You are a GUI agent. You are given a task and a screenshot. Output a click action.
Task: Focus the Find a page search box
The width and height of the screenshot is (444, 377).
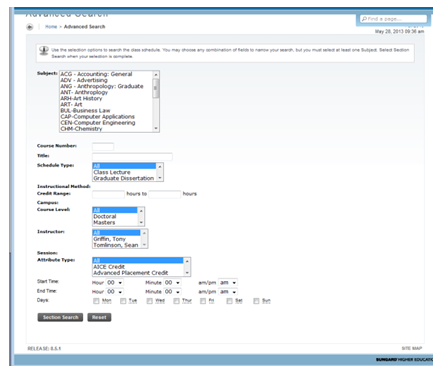[x=393, y=19]
